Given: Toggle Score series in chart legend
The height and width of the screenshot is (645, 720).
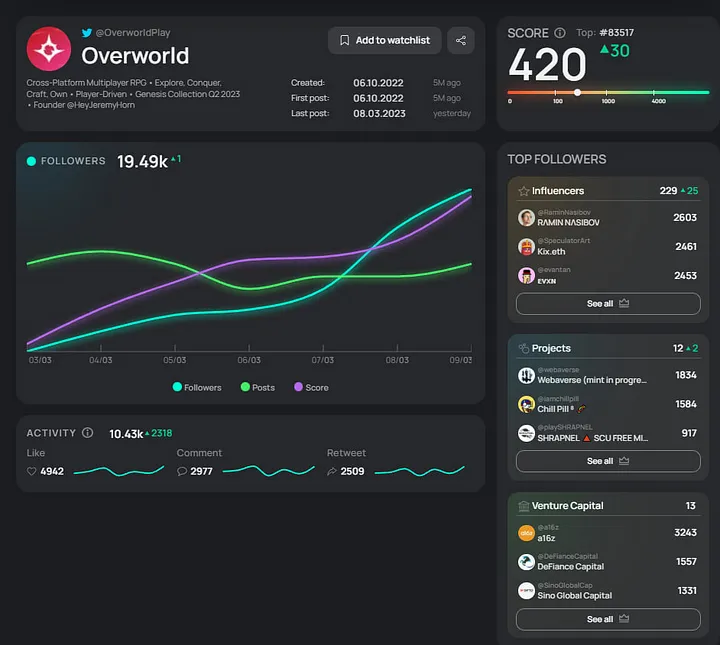Looking at the screenshot, I should coord(311,387).
